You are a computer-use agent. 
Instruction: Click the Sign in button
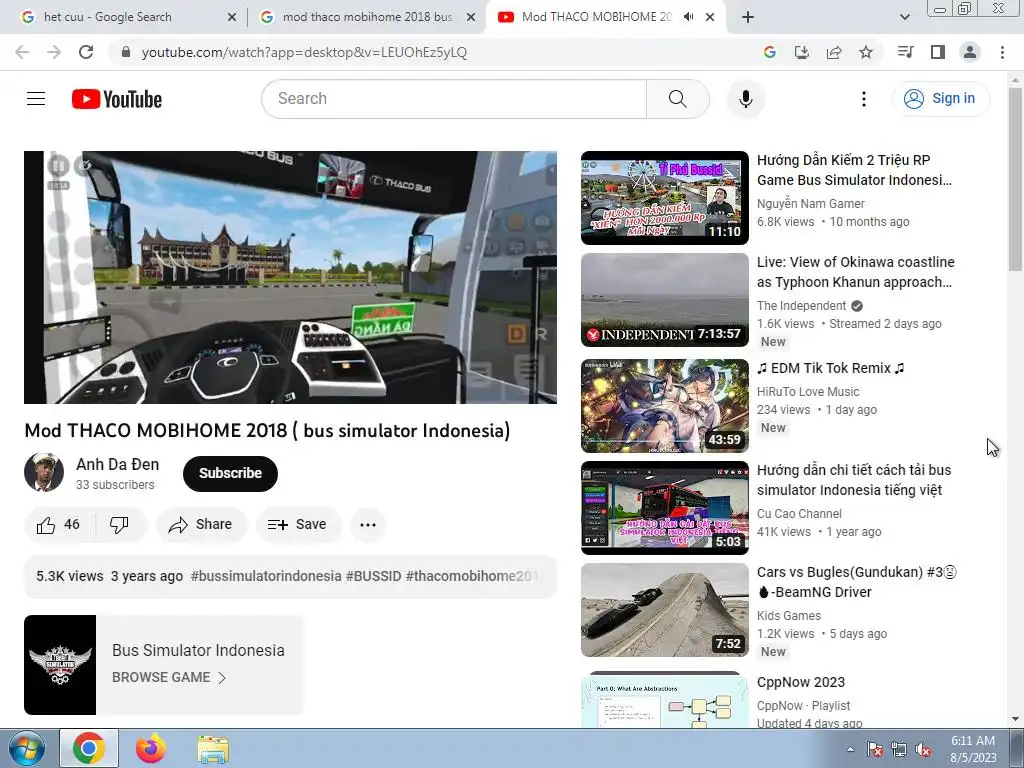pos(940,99)
